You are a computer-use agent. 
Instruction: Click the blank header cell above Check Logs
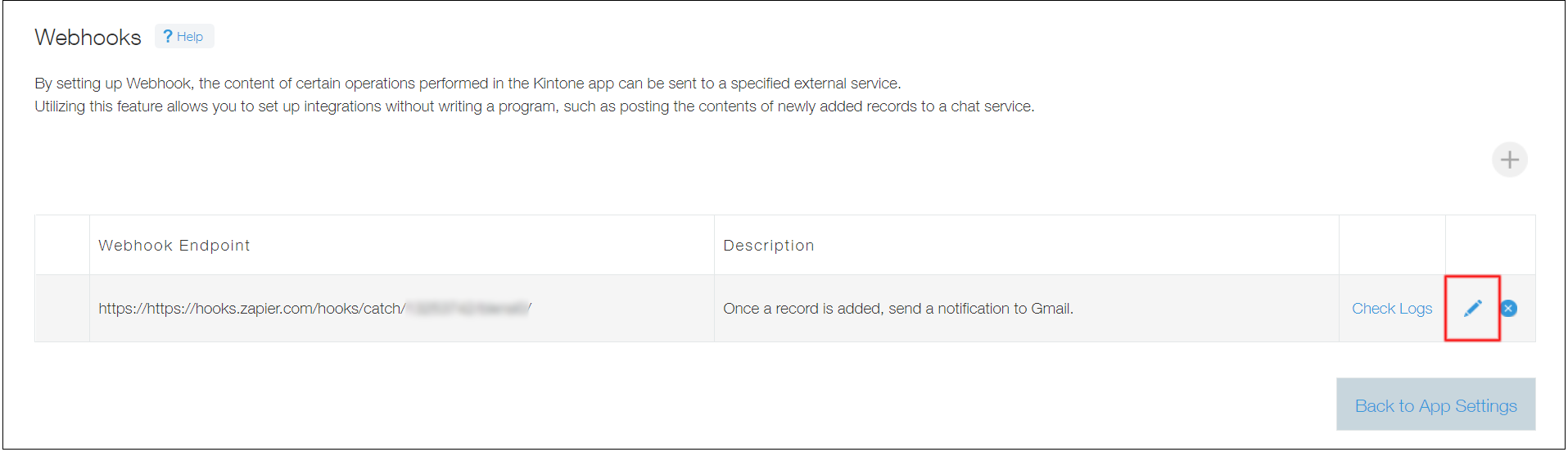coord(1391,246)
